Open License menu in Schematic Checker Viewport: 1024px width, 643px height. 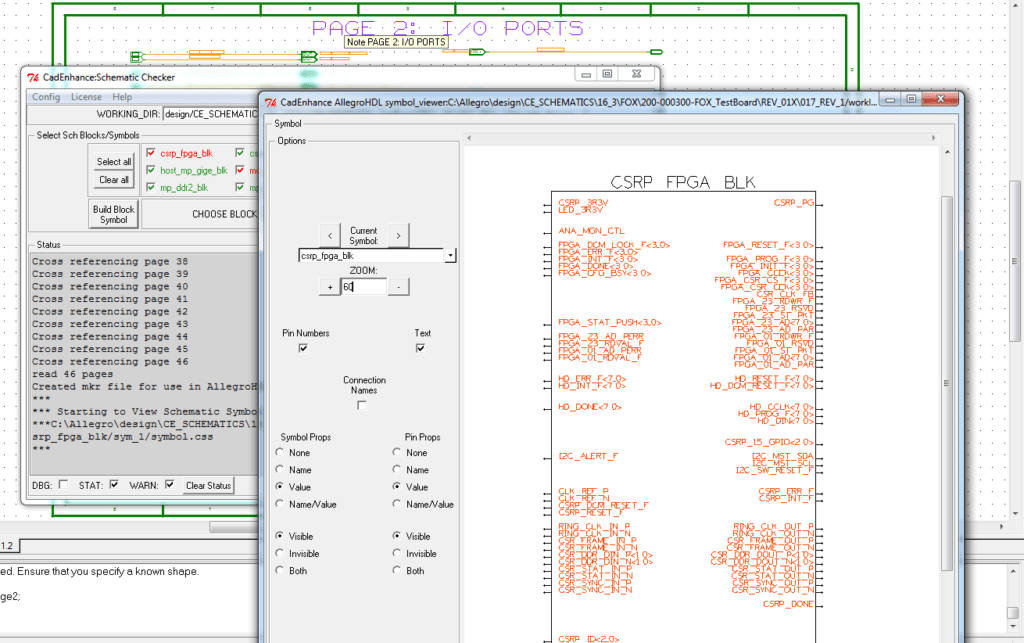click(86, 97)
